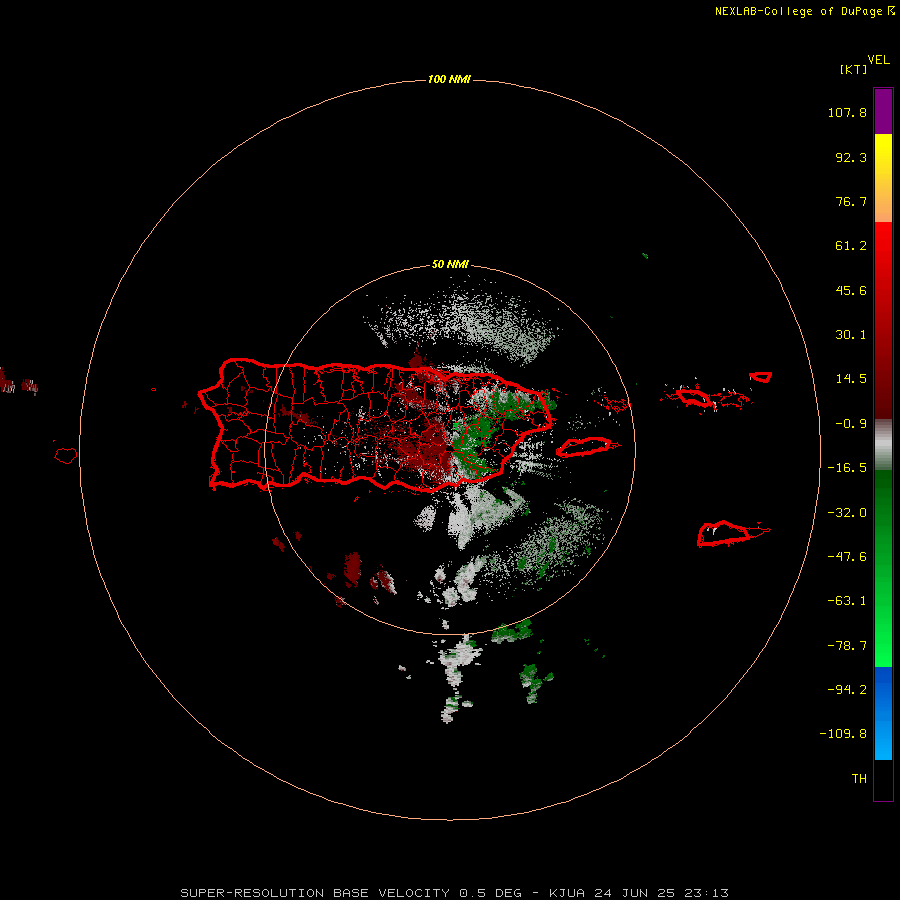Select the -47.6 legend value
Image resolution: width=900 pixels, height=900 pixels.
click(x=847, y=556)
